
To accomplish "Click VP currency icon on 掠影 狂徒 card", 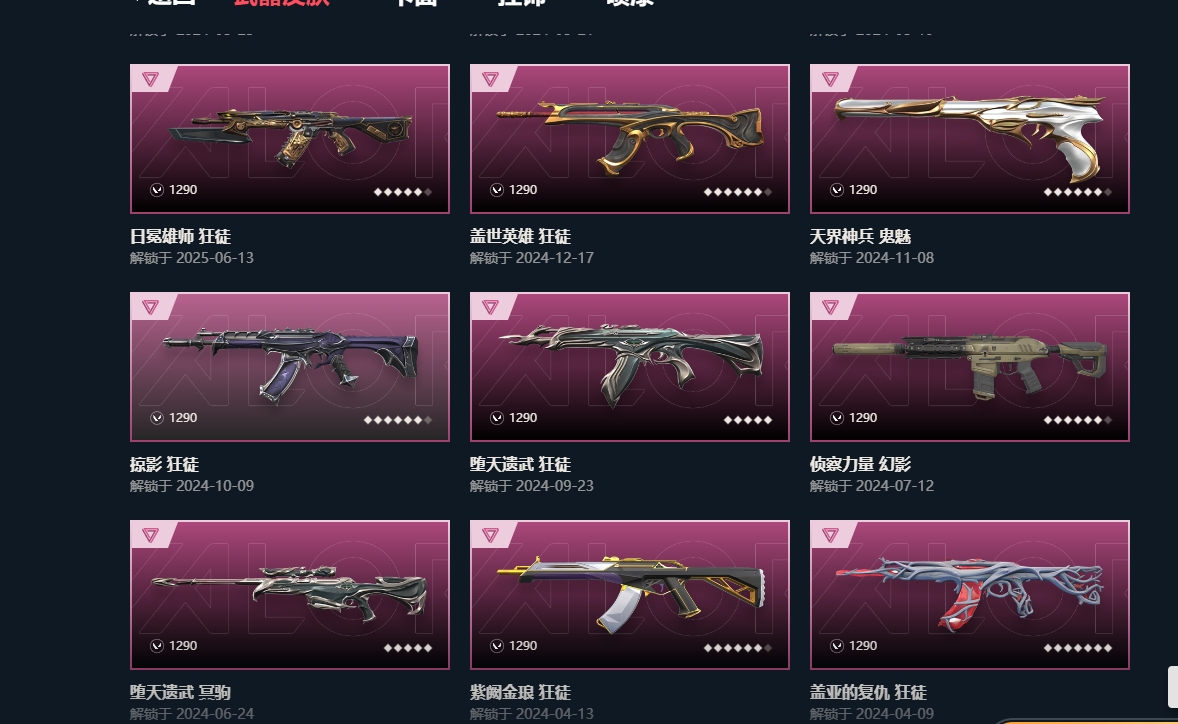I will pos(157,418).
